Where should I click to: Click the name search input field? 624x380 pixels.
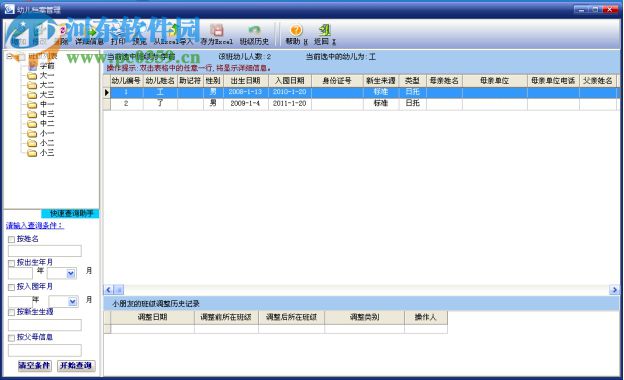pos(45,251)
